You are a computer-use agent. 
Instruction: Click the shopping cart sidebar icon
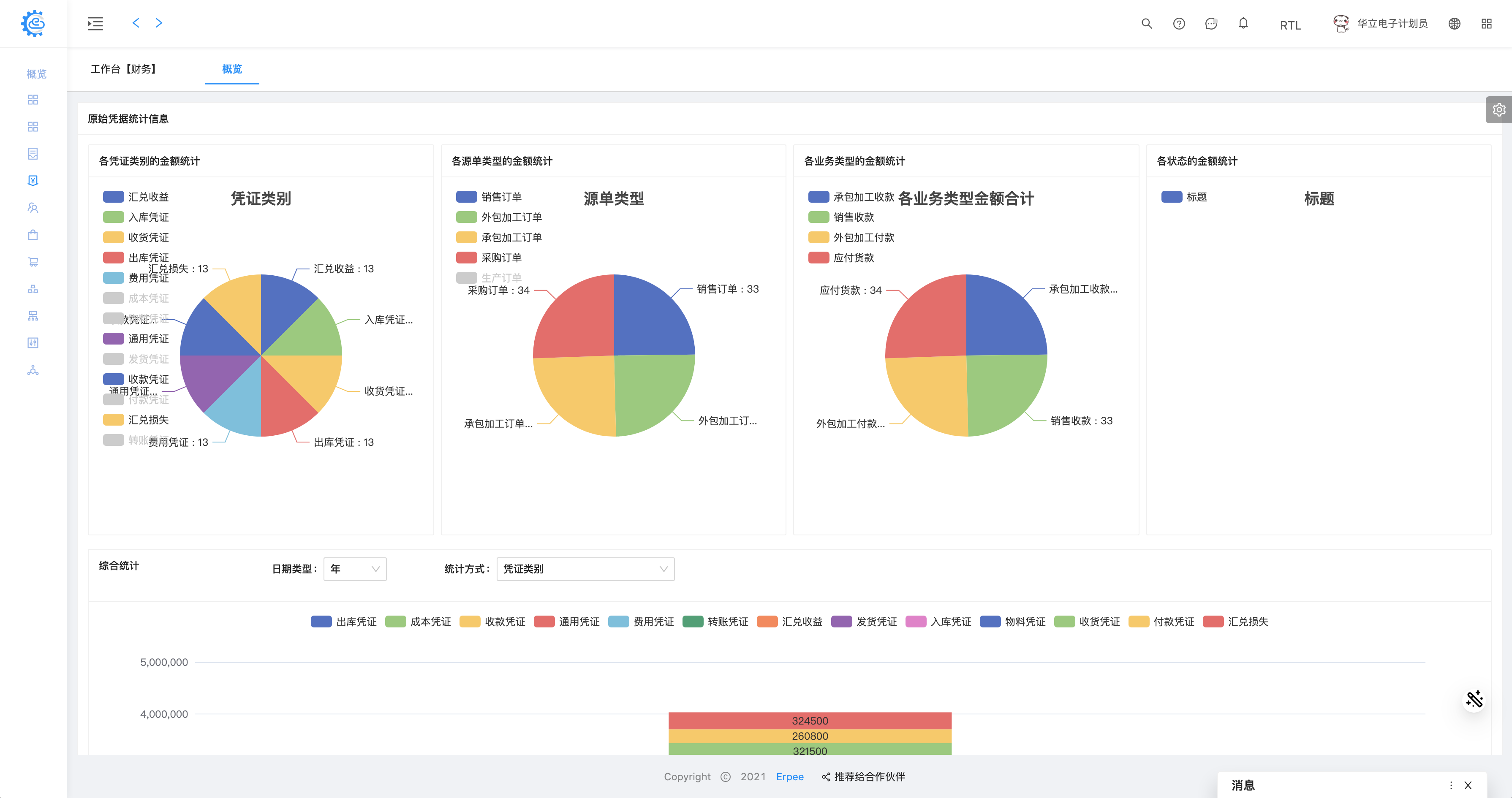(x=33, y=262)
